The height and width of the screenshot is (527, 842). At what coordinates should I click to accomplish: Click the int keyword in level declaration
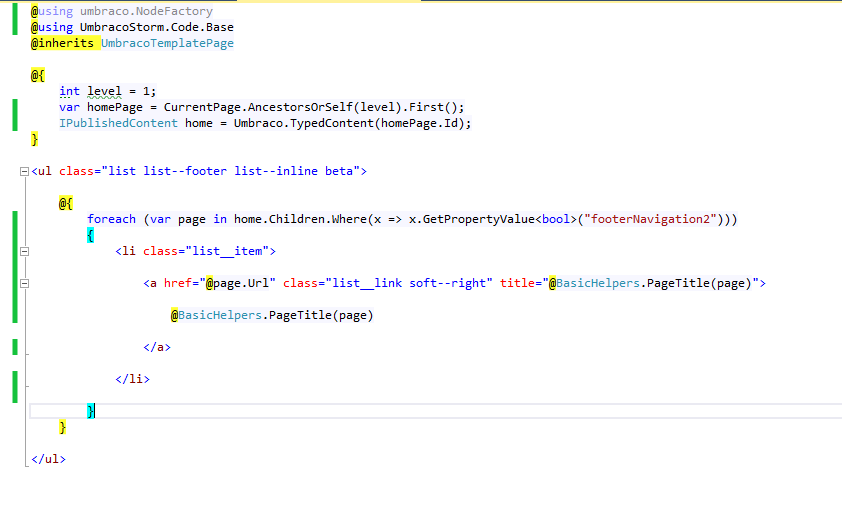(69, 91)
